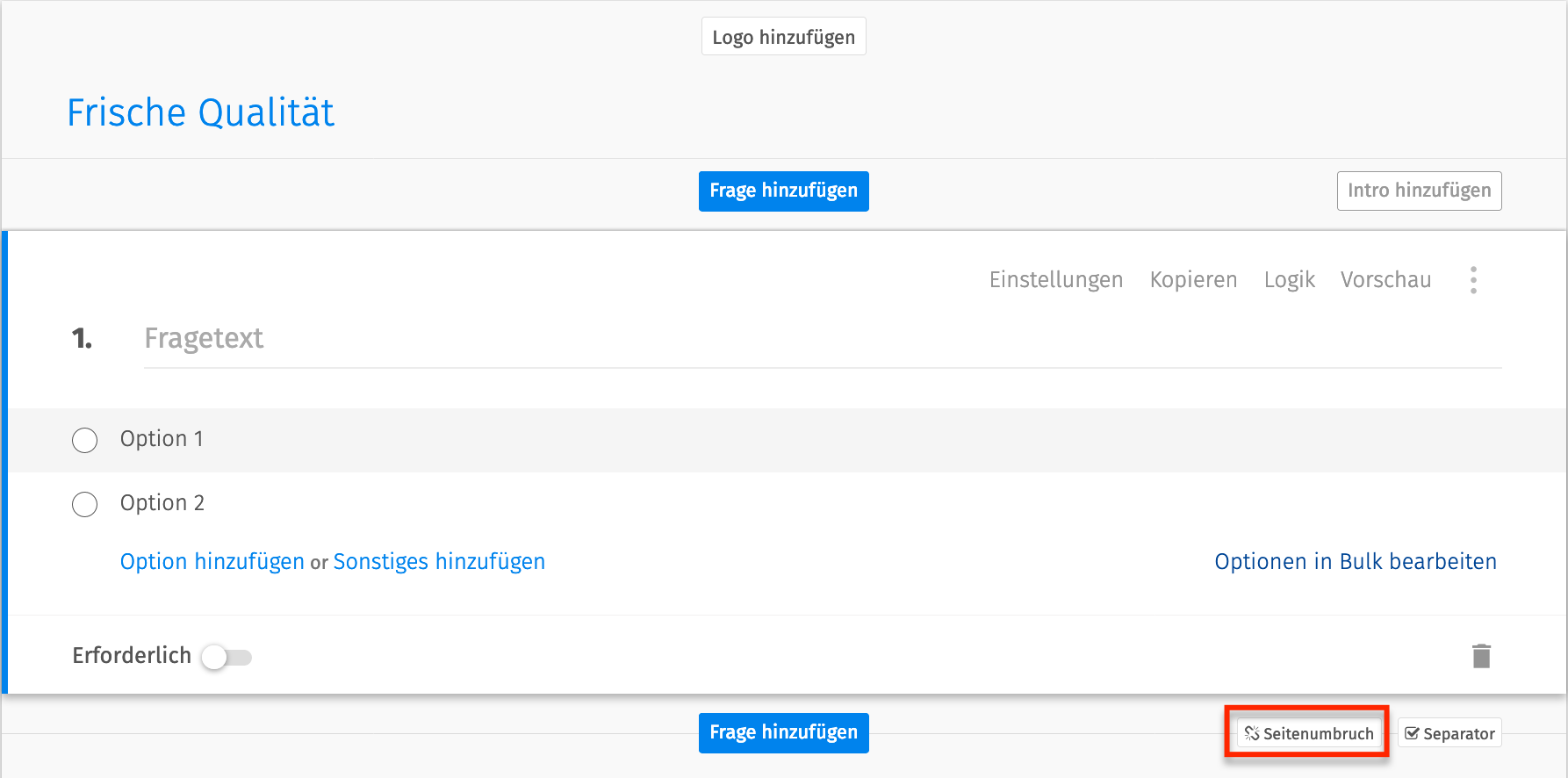
Task: Open Einstellungen for the question
Action: click(x=1056, y=279)
